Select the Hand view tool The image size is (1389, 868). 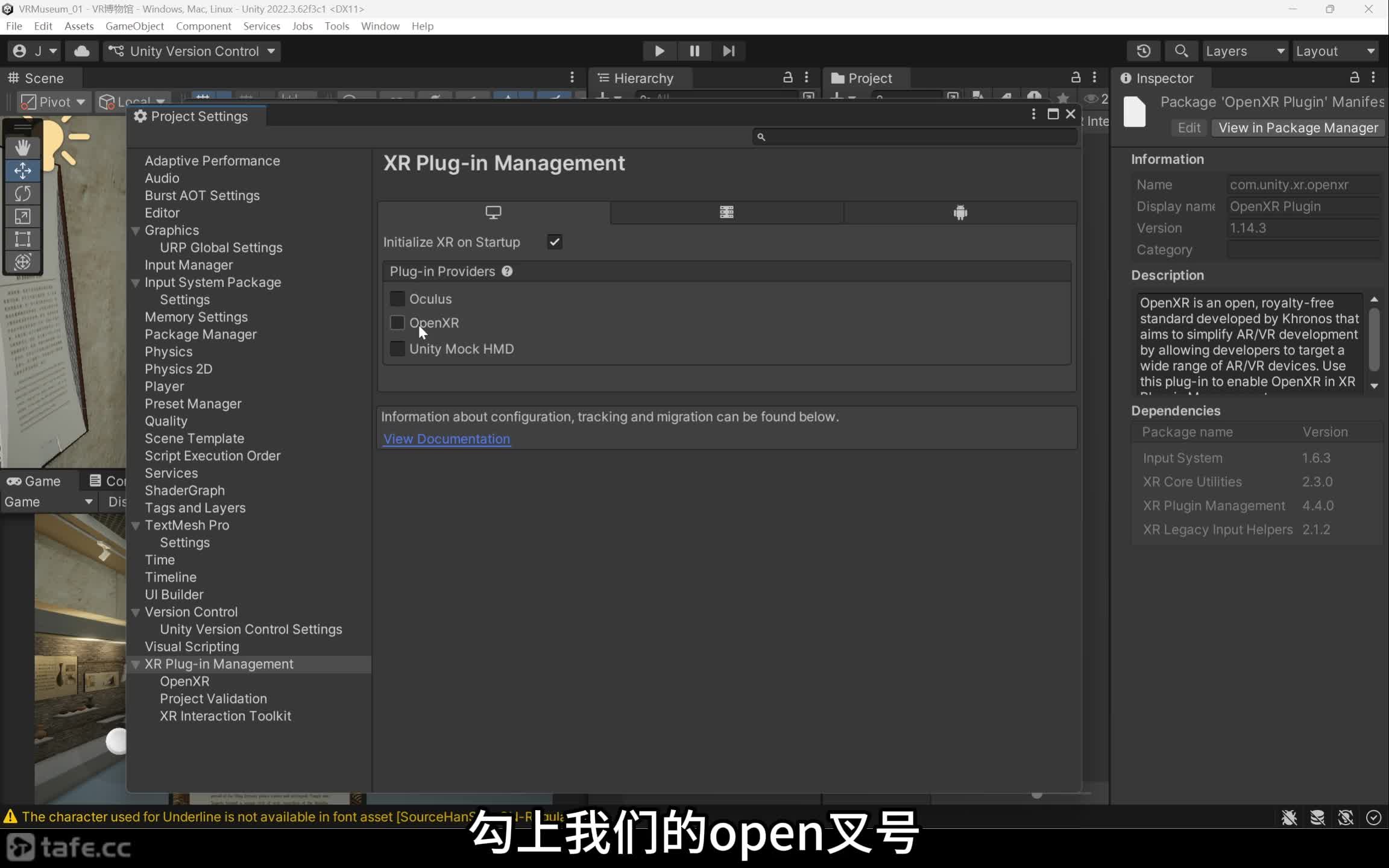click(x=23, y=148)
